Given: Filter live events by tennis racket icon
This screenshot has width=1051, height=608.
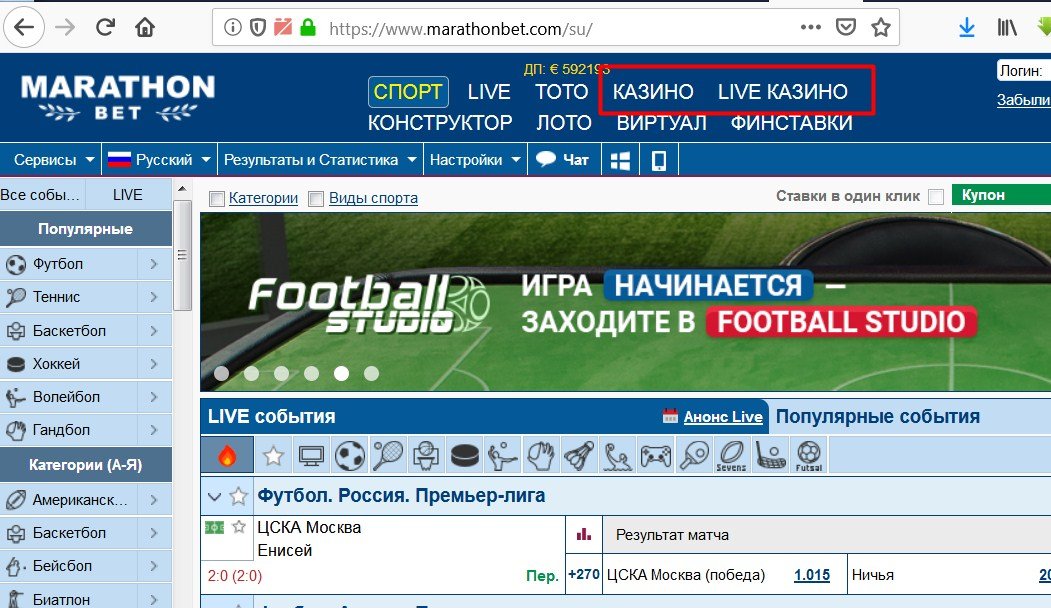Looking at the screenshot, I should (387, 456).
